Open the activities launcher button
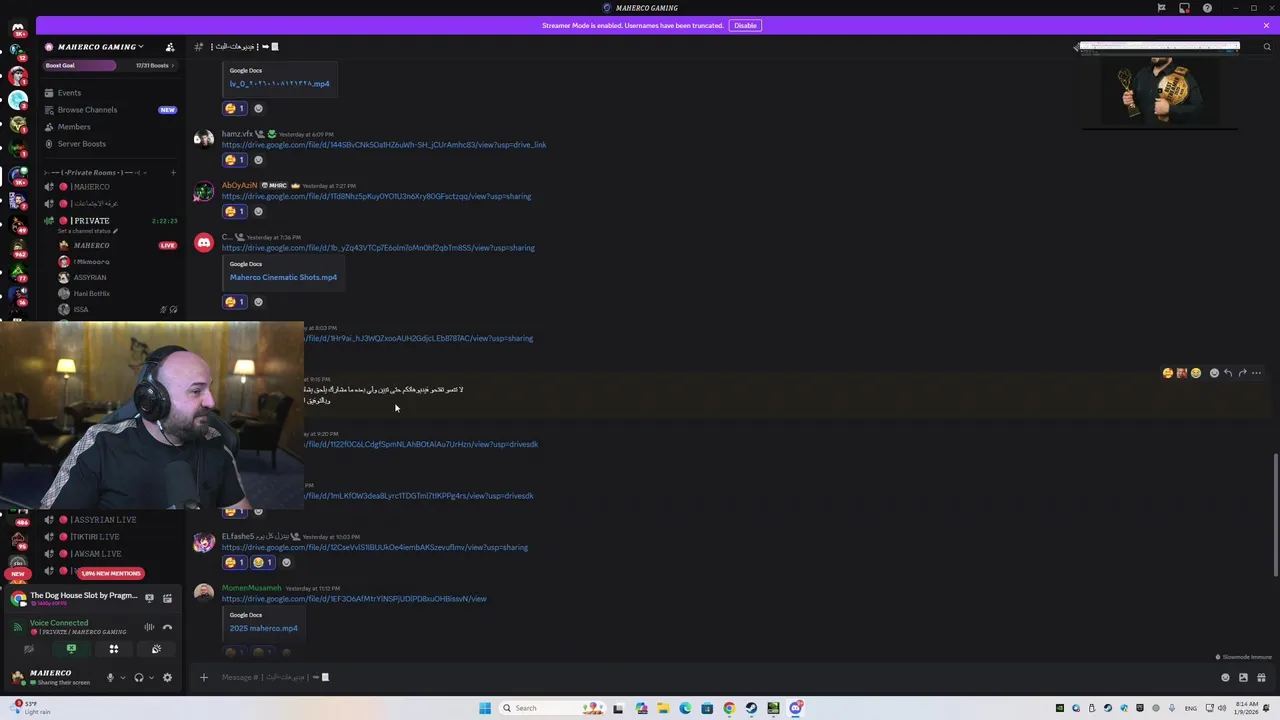This screenshot has height=720, width=1280. pyautogui.click(x=113, y=649)
